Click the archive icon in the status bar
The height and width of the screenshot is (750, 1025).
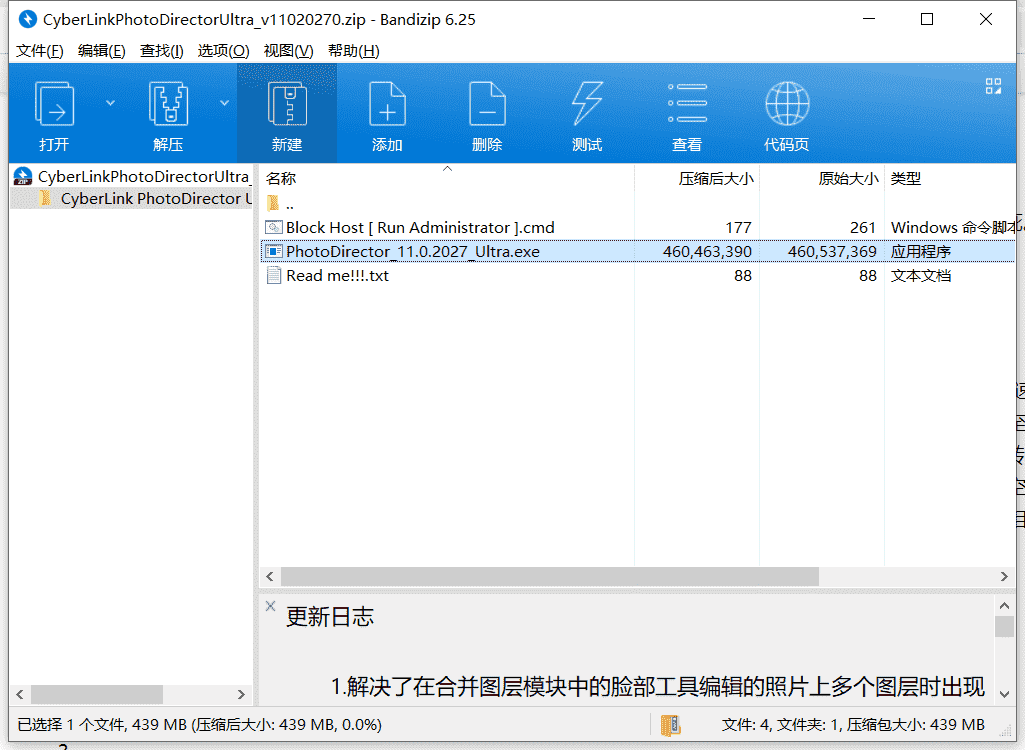(670, 724)
